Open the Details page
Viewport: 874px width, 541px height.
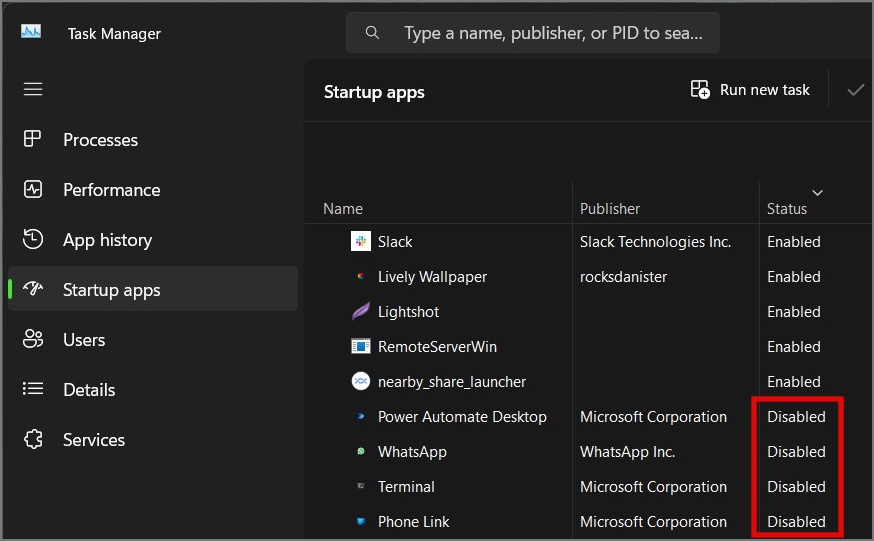click(153, 389)
